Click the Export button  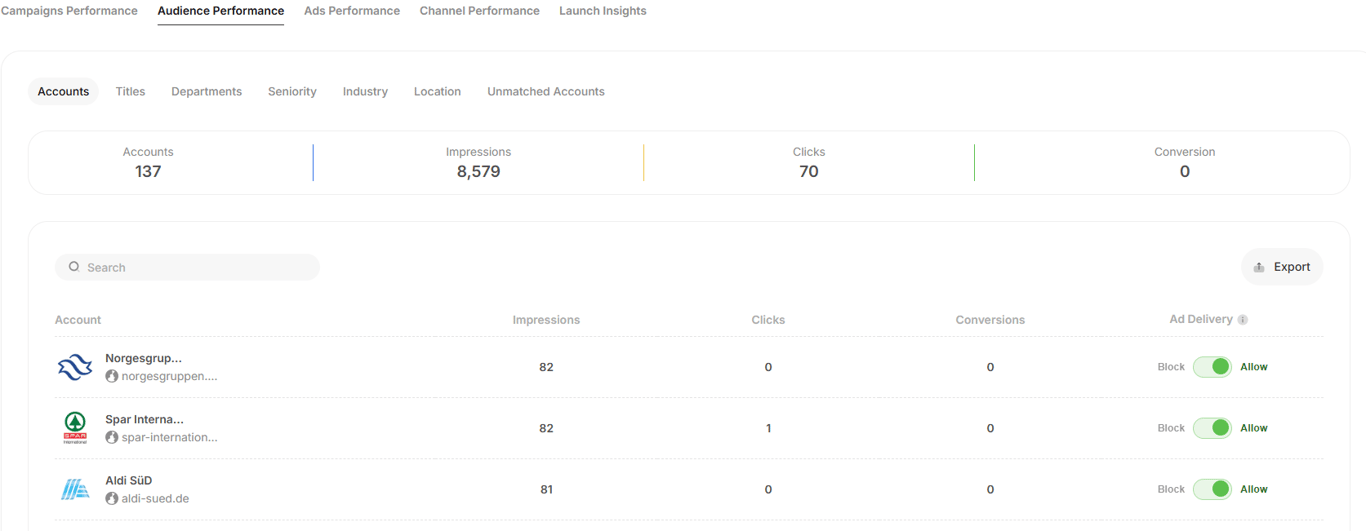(x=1282, y=267)
